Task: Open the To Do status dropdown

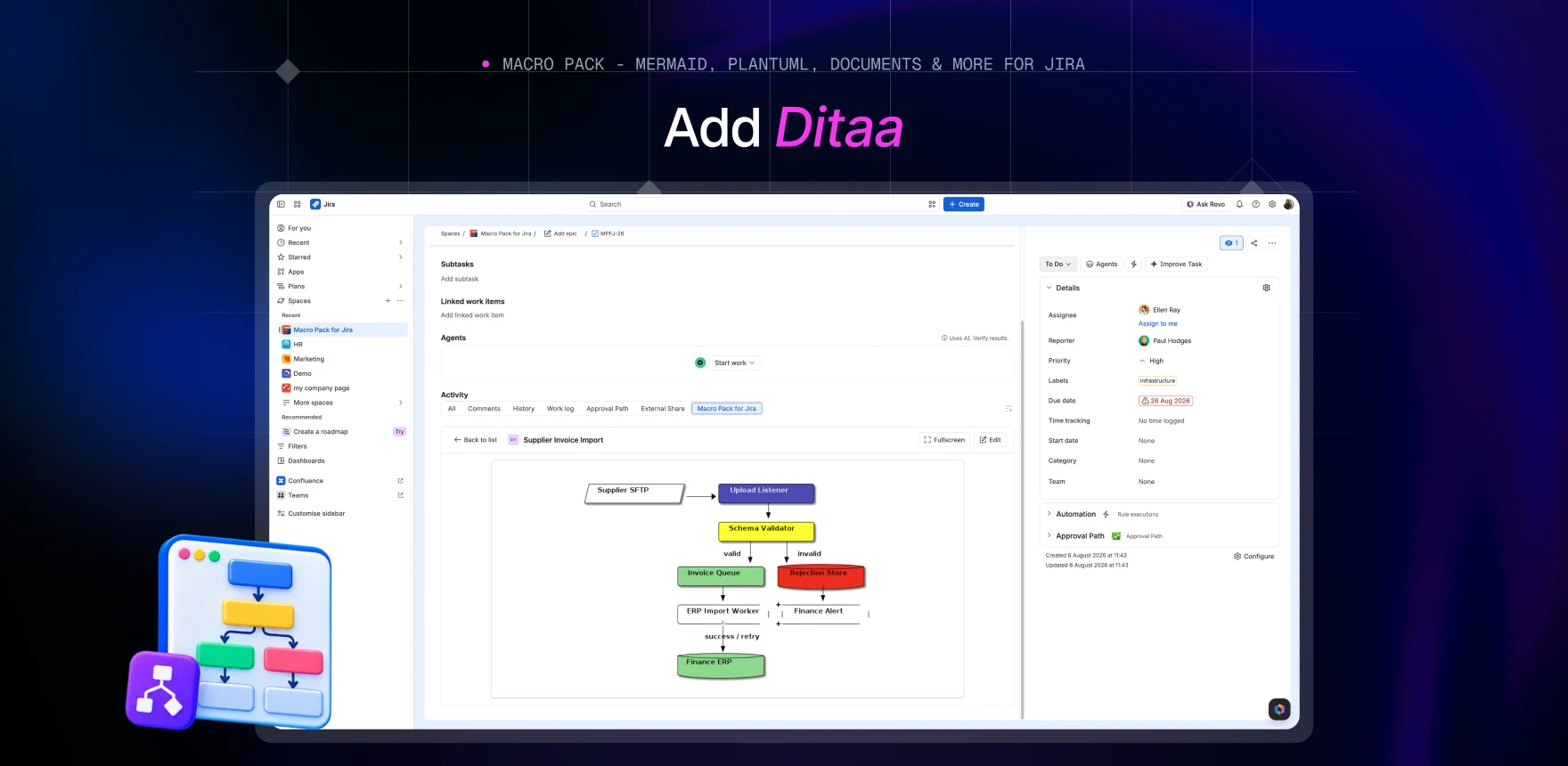Action: tap(1058, 265)
